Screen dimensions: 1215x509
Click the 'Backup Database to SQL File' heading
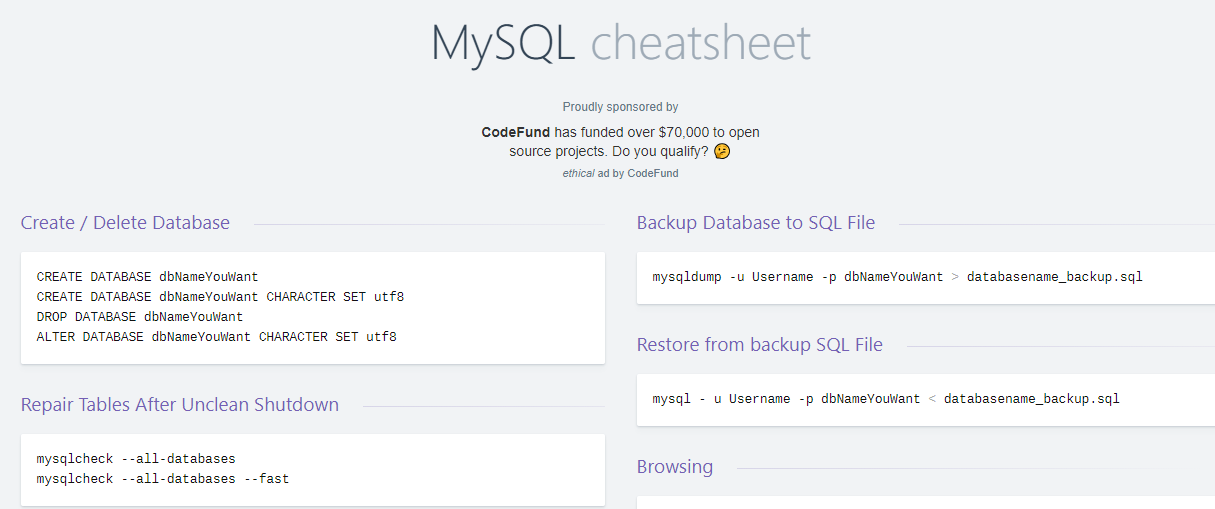[755, 223]
